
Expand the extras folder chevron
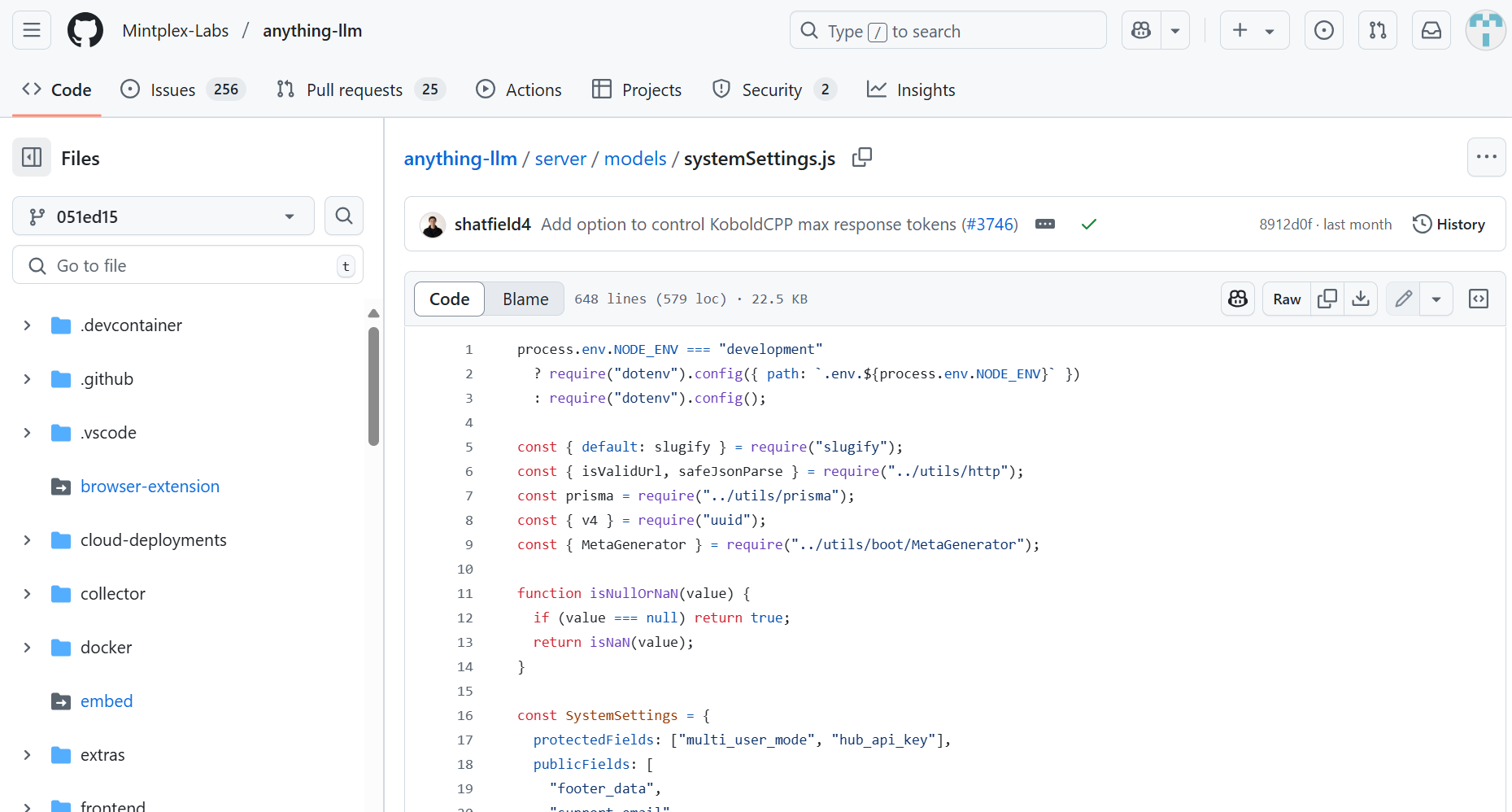(x=27, y=755)
